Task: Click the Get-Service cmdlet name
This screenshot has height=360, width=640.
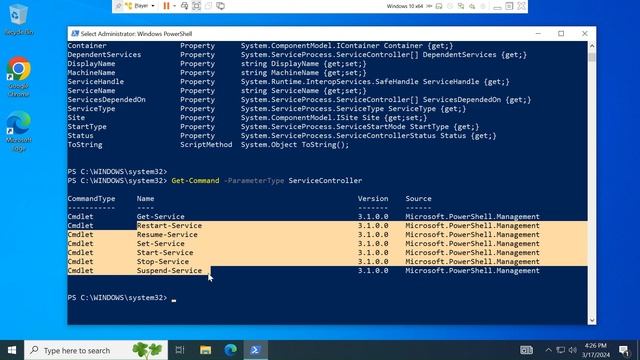Action: (x=160, y=216)
